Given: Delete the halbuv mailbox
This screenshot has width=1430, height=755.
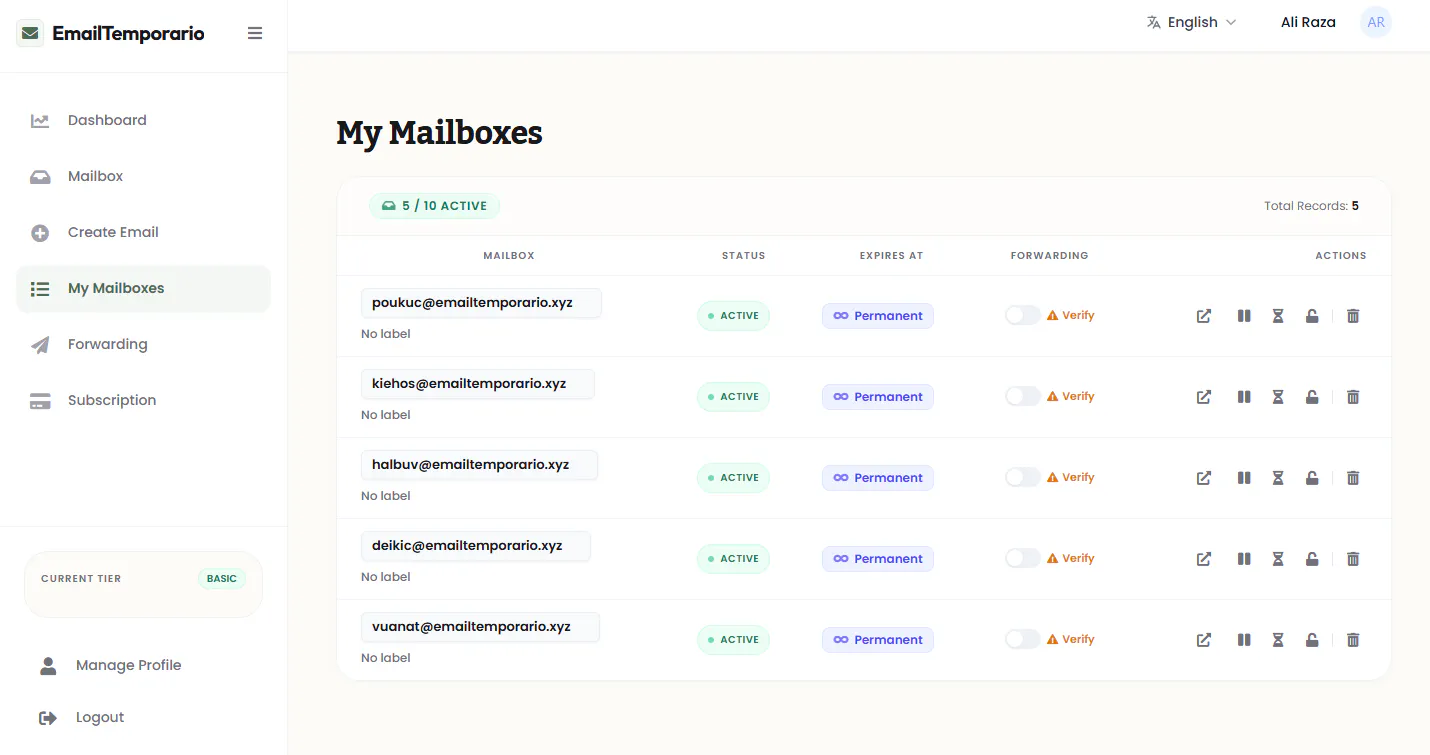Looking at the screenshot, I should tap(1353, 478).
